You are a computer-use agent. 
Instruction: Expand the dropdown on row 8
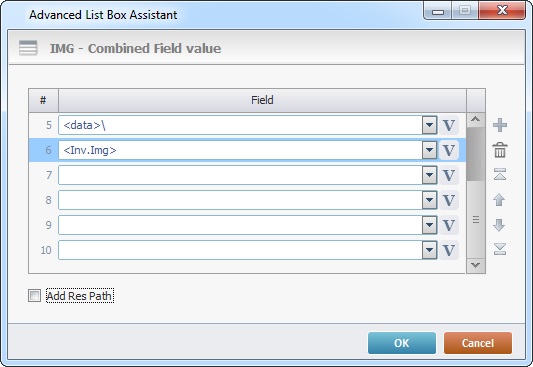click(430, 200)
